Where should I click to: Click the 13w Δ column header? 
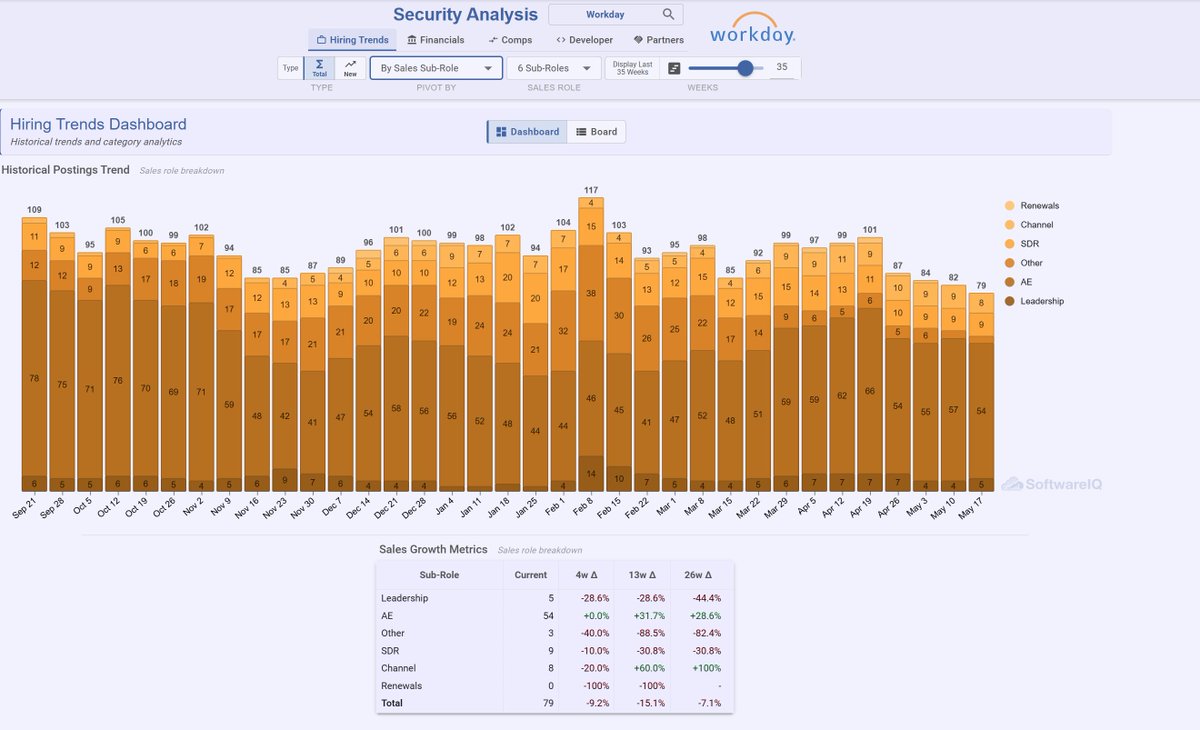click(641, 575)
